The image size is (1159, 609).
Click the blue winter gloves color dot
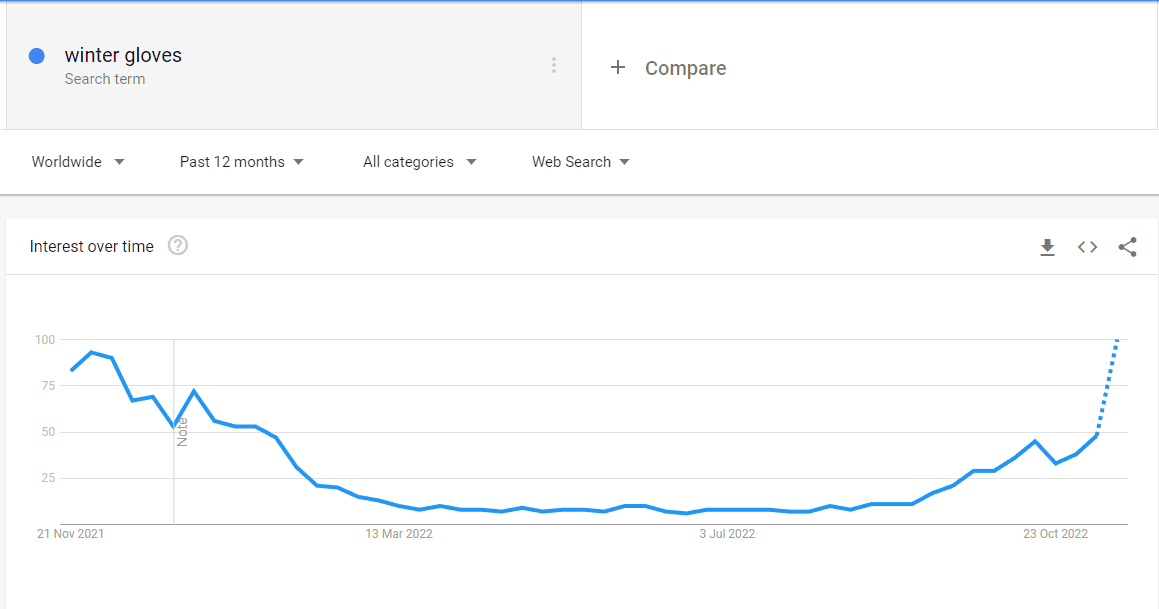pyautogui.click(x=36, y=55)
